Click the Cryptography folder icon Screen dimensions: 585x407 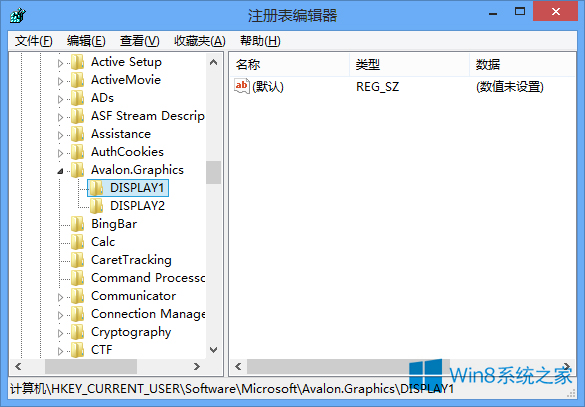[x=77, y=332]
